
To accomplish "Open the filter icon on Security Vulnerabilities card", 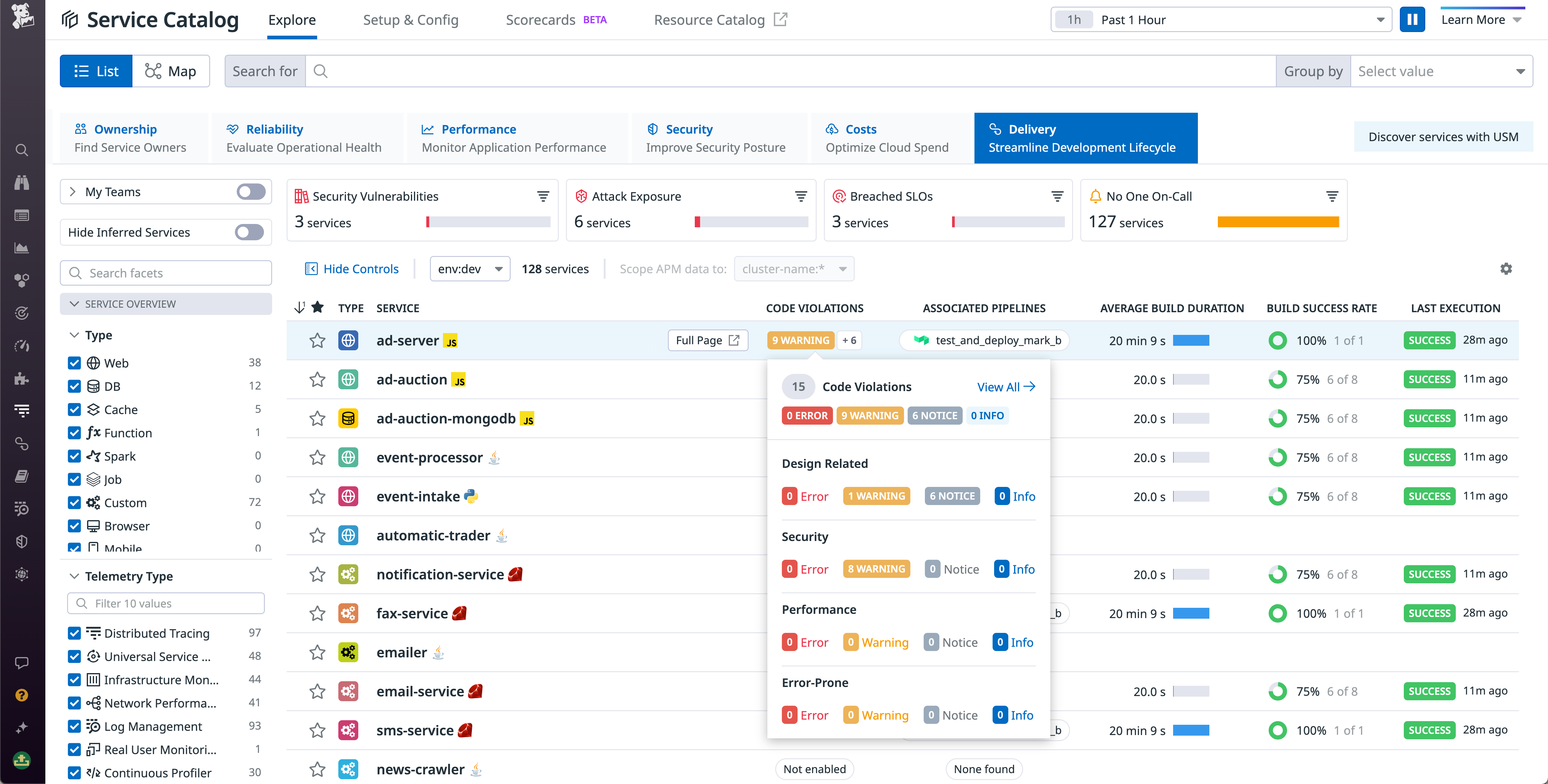I will tap(543, 196).
